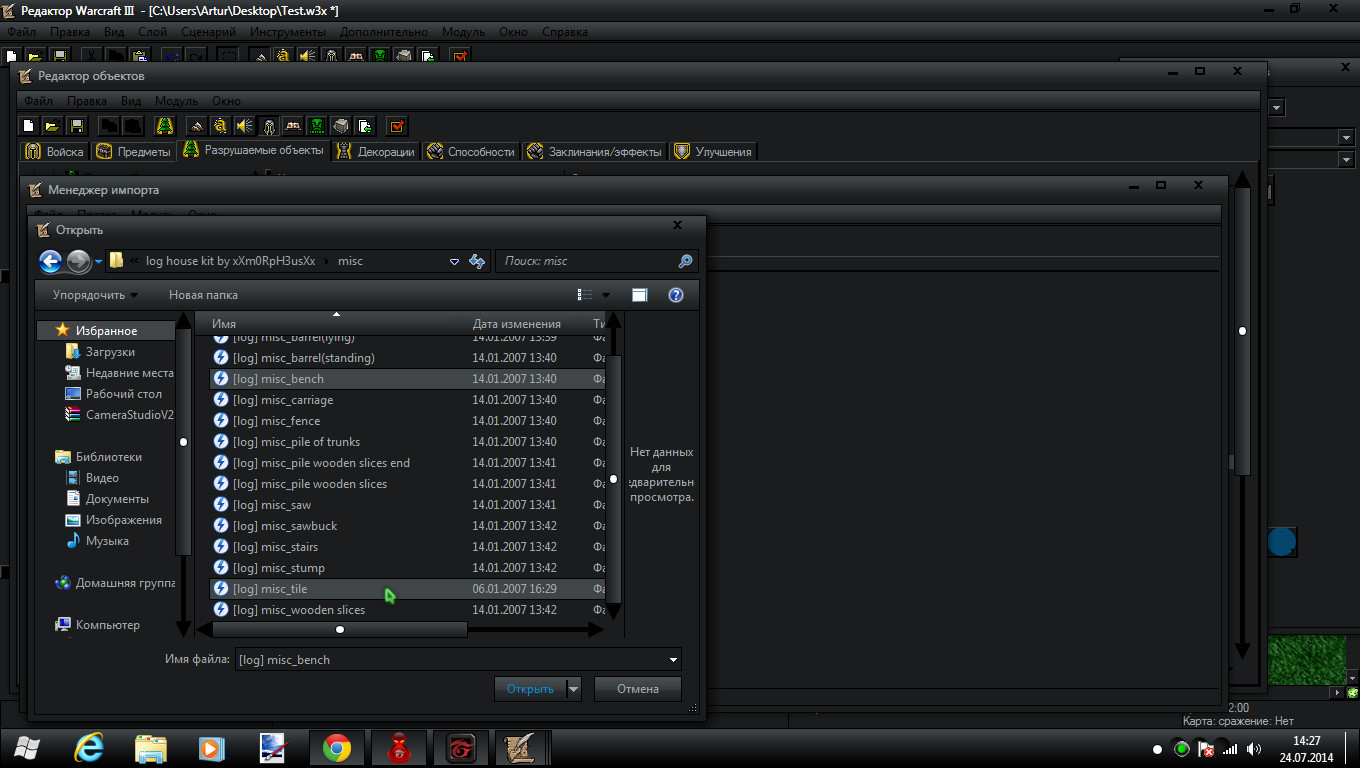Switch to 'Войска' tab in Object Editor
Image resolution: width=1360 pixels, height=768 pixels.
click(x=54, y=152)
